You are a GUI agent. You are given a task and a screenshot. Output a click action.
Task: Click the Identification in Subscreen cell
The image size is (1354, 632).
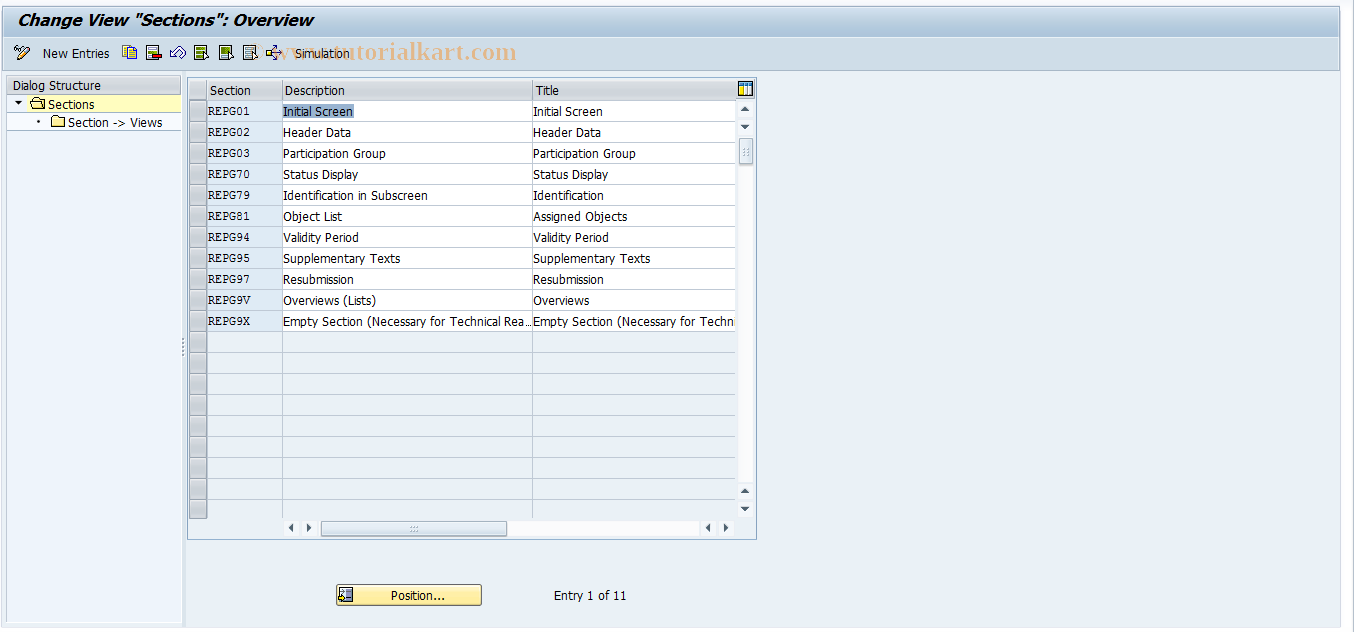(407, 195)
